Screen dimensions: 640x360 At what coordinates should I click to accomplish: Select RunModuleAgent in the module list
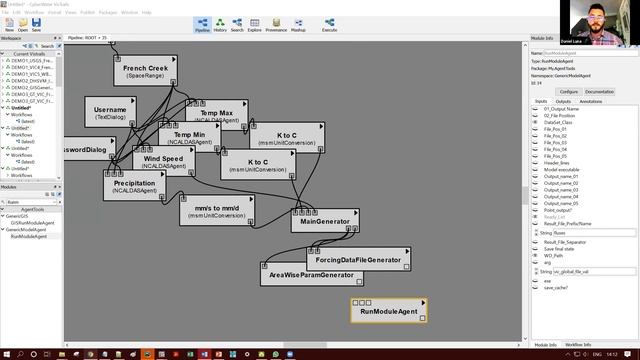(29, 236)
